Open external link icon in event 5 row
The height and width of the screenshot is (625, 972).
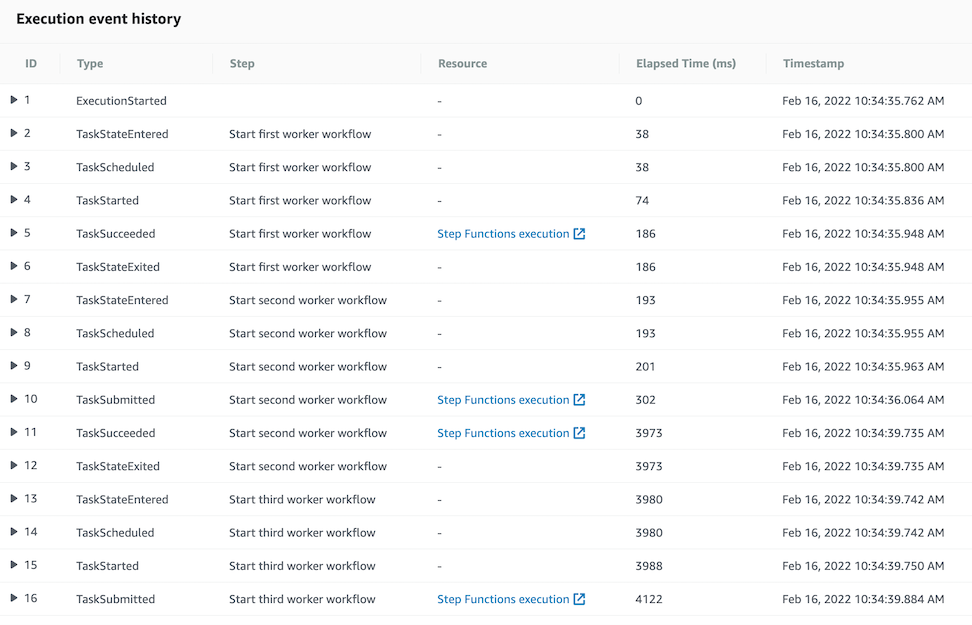pyautogui.click(x=579, y=234)
